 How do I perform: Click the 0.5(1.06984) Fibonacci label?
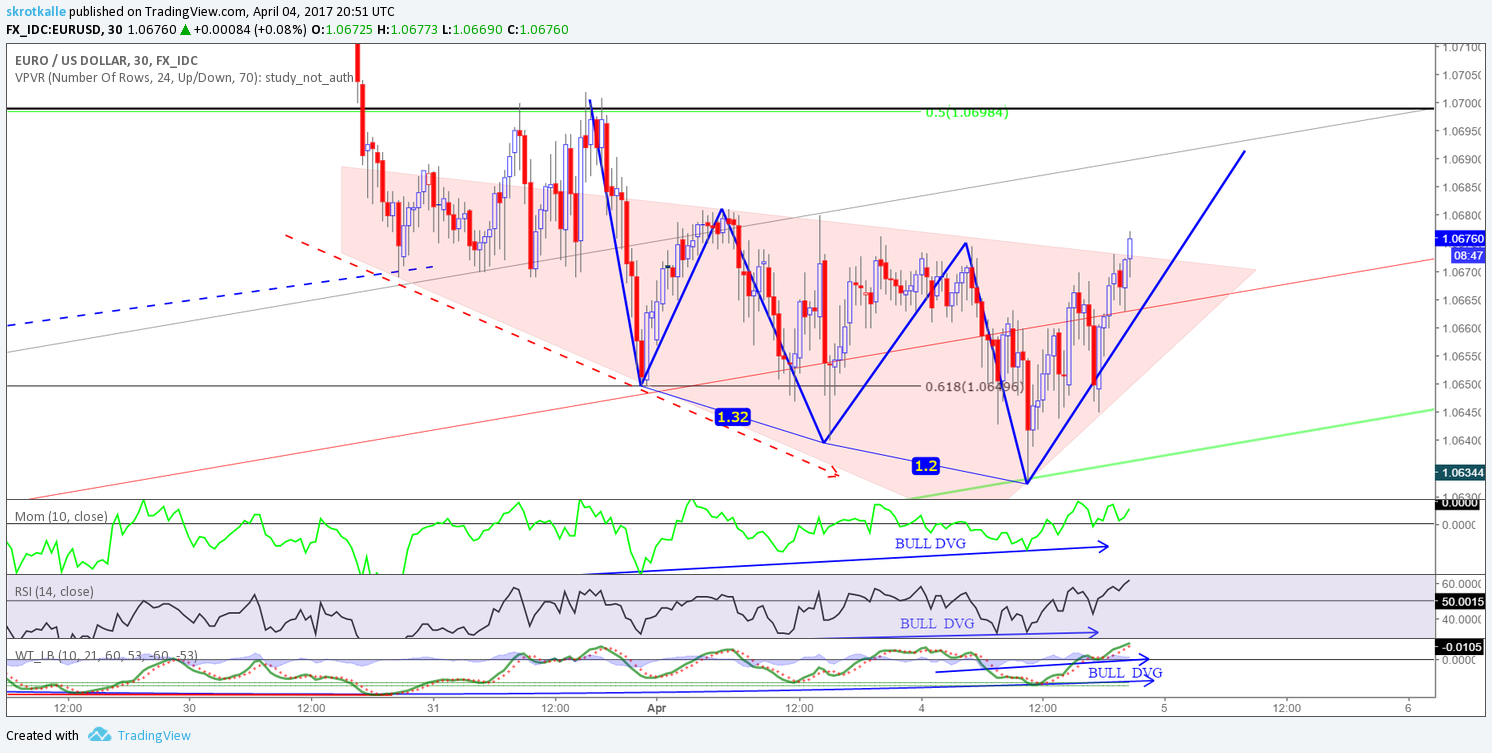pyautogui.click(x=967, y=113)
